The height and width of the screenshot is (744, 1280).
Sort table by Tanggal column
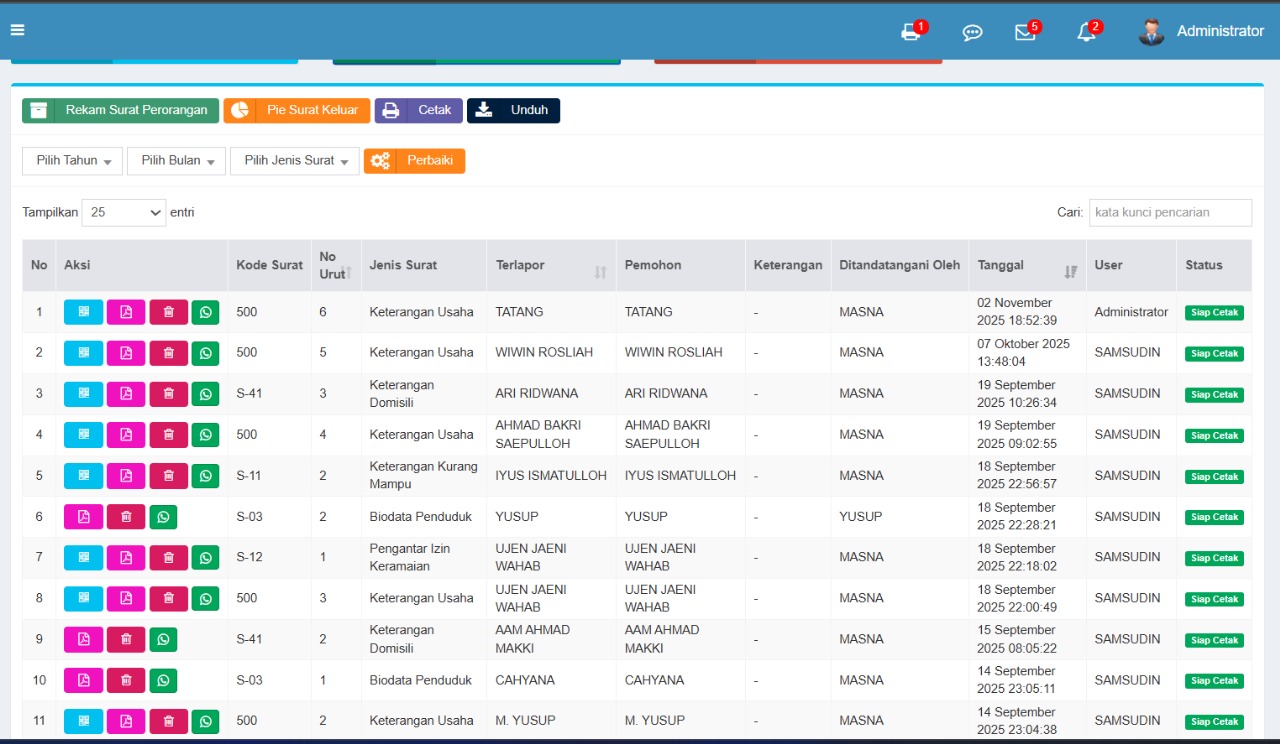coord(1027,266)
